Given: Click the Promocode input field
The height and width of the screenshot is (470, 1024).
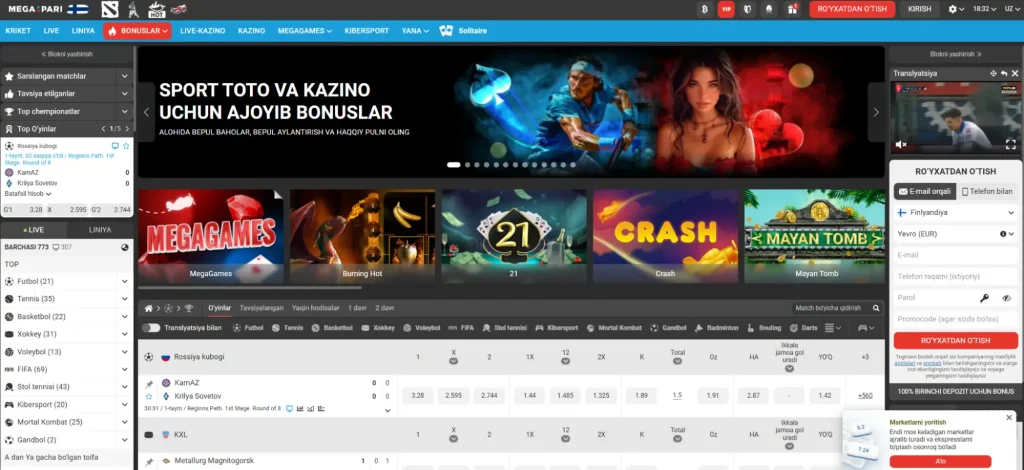Looking at the screenshot, I should coord(955,319).
